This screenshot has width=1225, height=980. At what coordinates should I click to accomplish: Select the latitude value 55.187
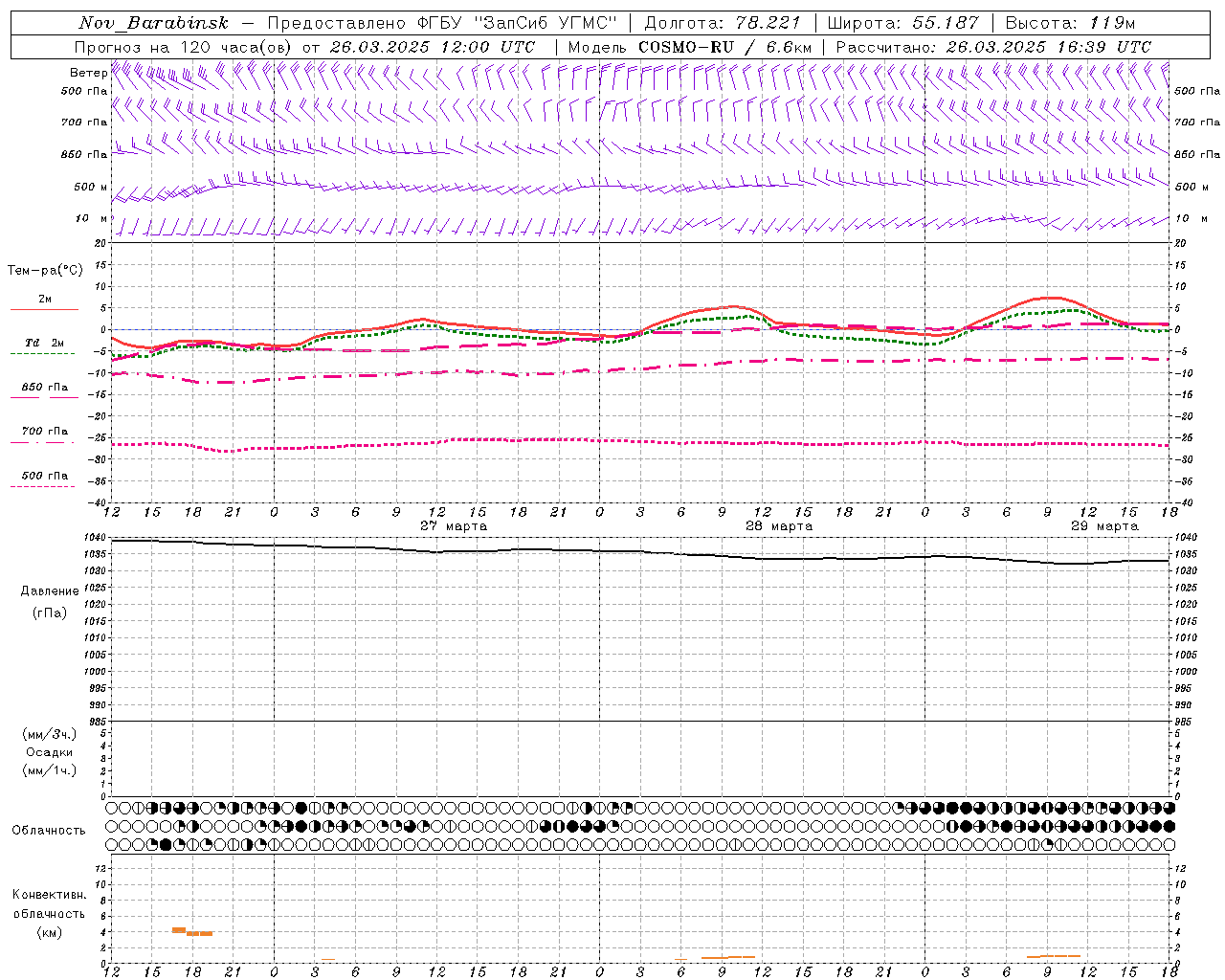pyautogui.click(x=945, y=23)
